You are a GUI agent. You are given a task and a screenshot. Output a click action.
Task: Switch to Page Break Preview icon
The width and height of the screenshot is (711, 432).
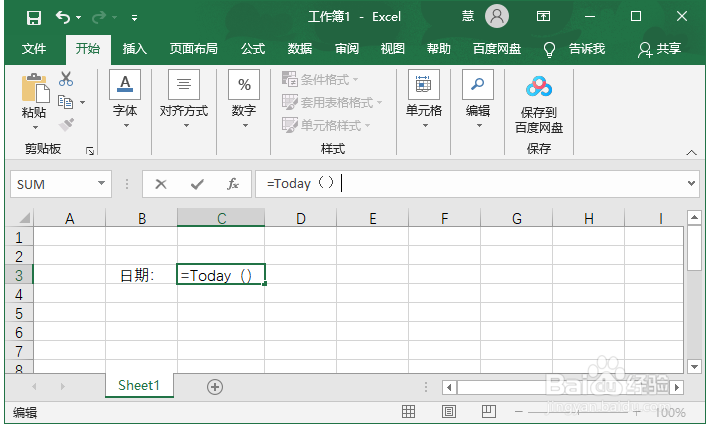(489, 412)
